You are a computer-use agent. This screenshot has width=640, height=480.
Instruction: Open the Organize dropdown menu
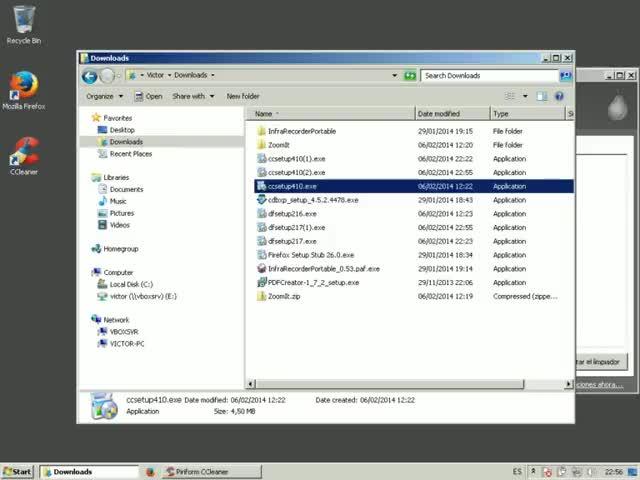pos(104,96)
